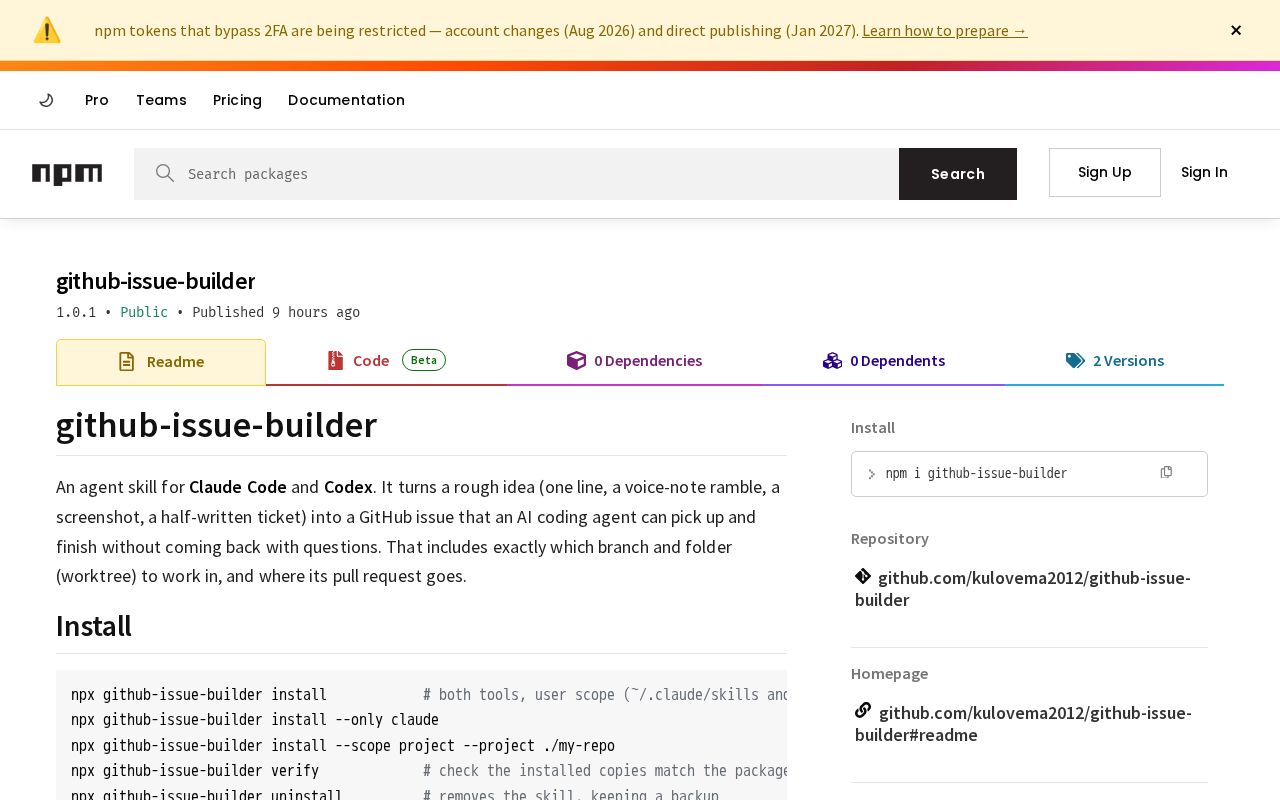The image size is (1280, 800).
Task: Open the 2 Versions tab
Action: click(x=1115, y=361)
